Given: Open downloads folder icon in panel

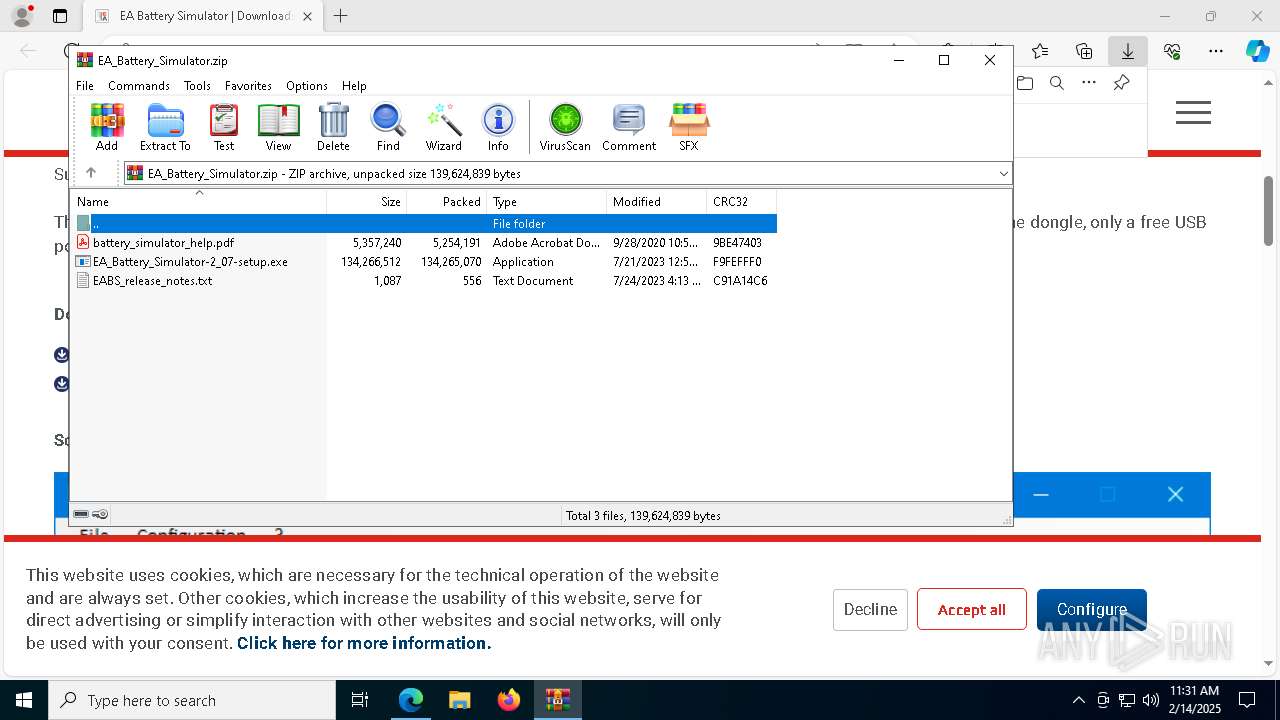Looking at the screenshot, I should [1025, 83].
